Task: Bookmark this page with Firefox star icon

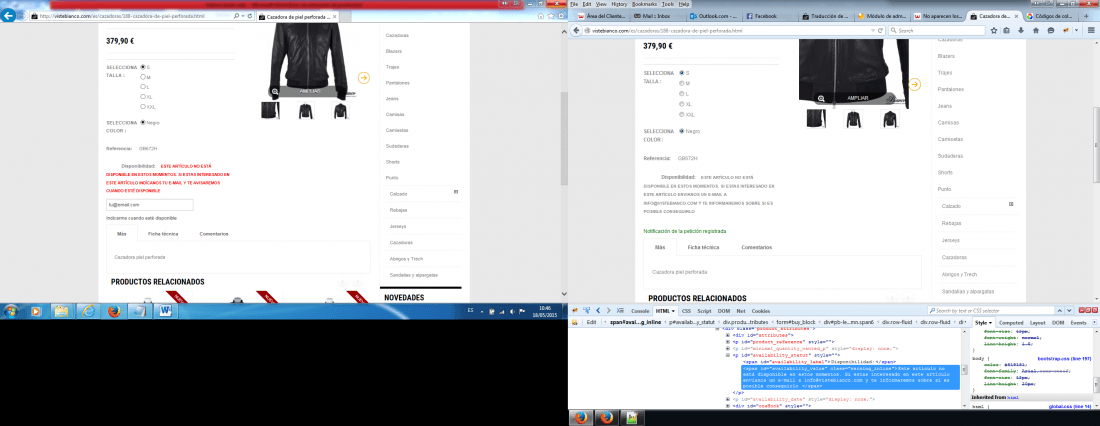Action: click(x=994, y=30)
